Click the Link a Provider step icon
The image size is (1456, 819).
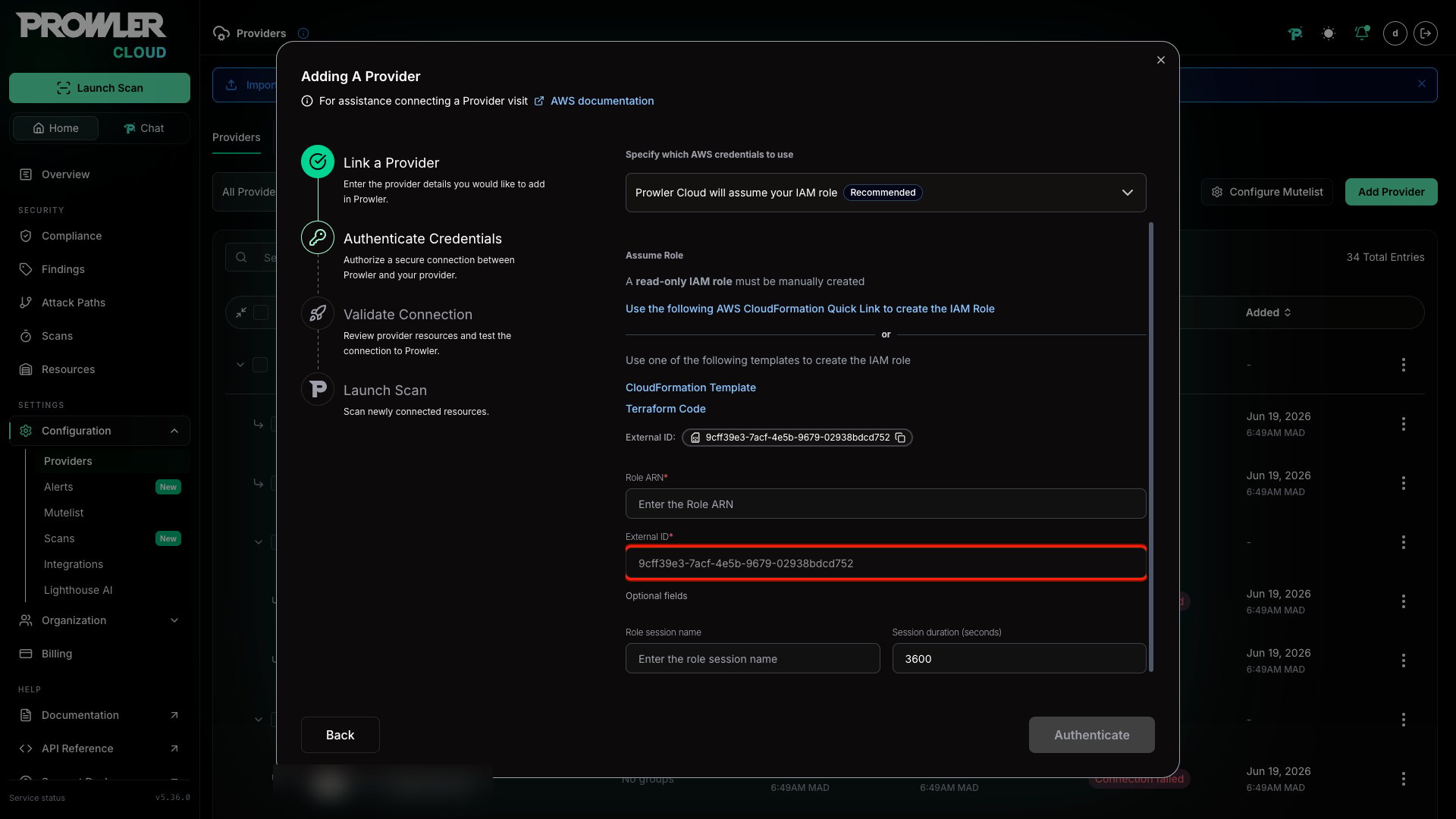(318, 162)
